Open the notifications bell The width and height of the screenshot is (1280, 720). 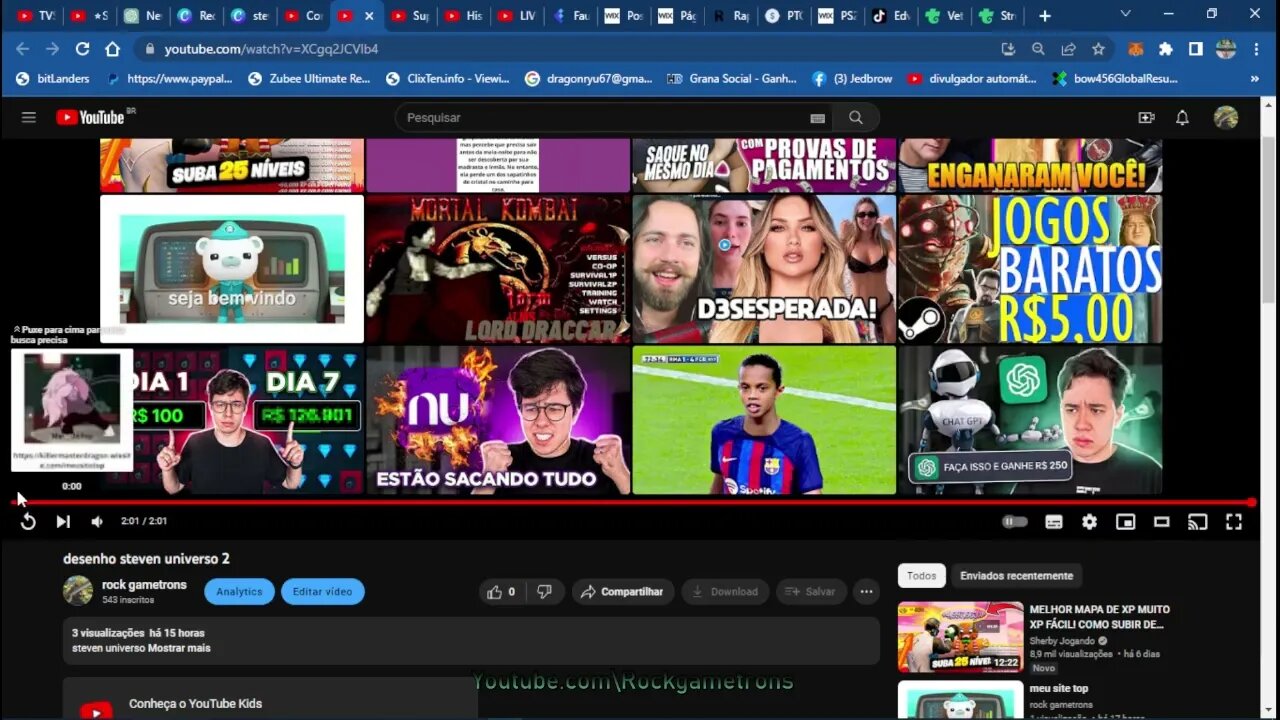point(1182,117)
